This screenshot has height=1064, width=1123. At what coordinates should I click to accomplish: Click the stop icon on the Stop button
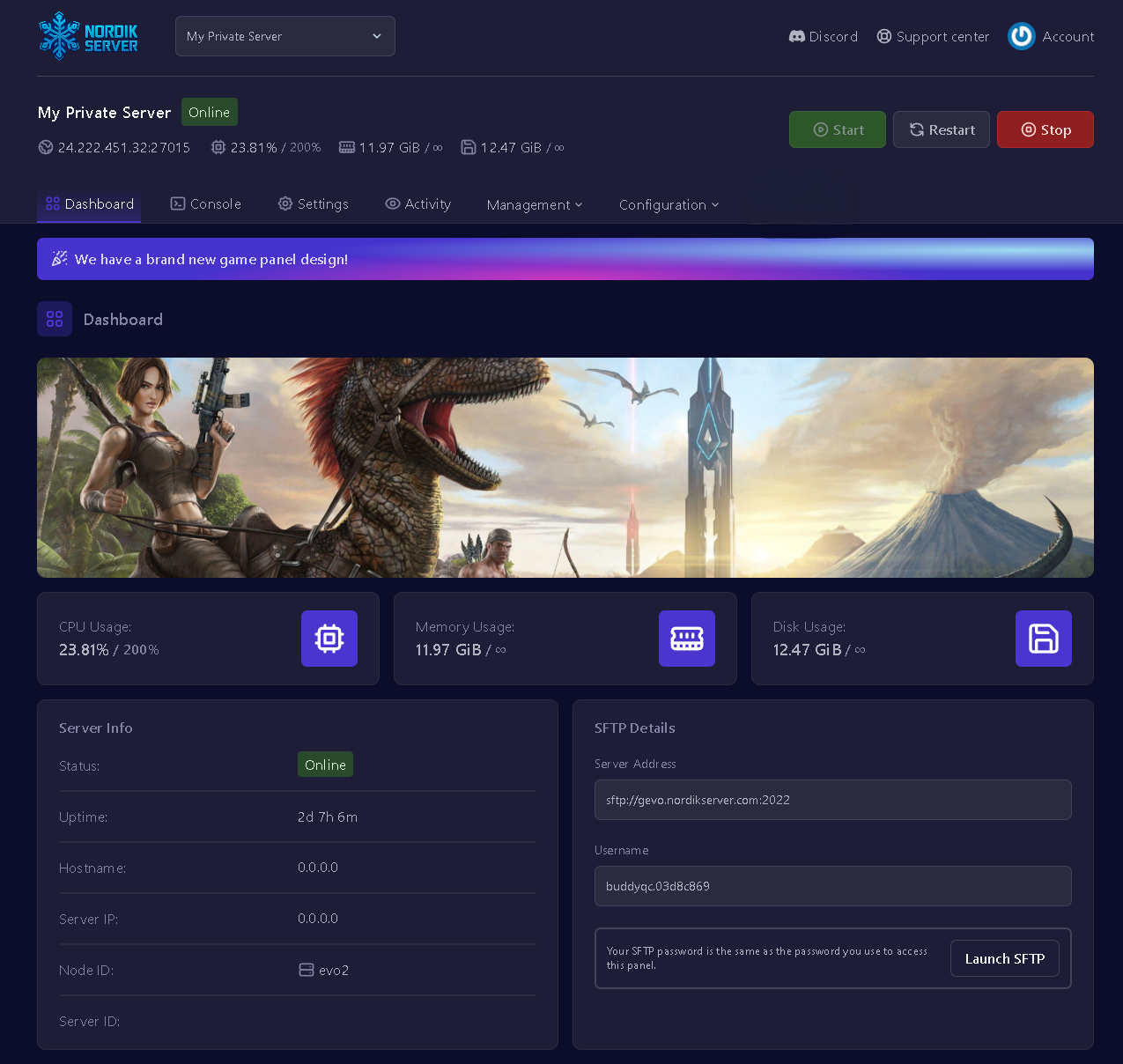[1029, 129]
